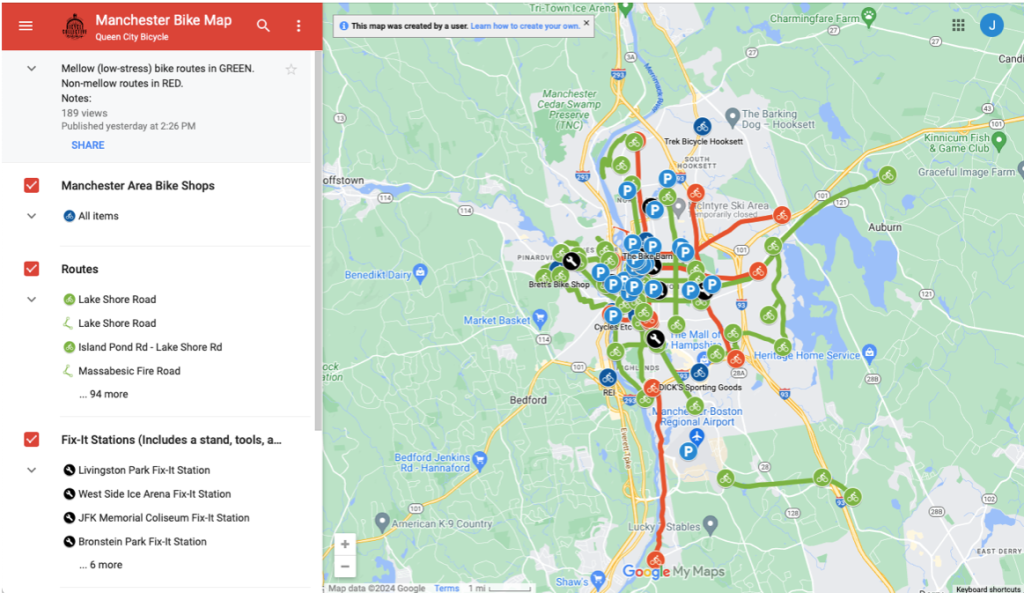The width and height of the screenshot is (1024, 593).
Task: Click the SHARE button
Action: pos(88,145)
